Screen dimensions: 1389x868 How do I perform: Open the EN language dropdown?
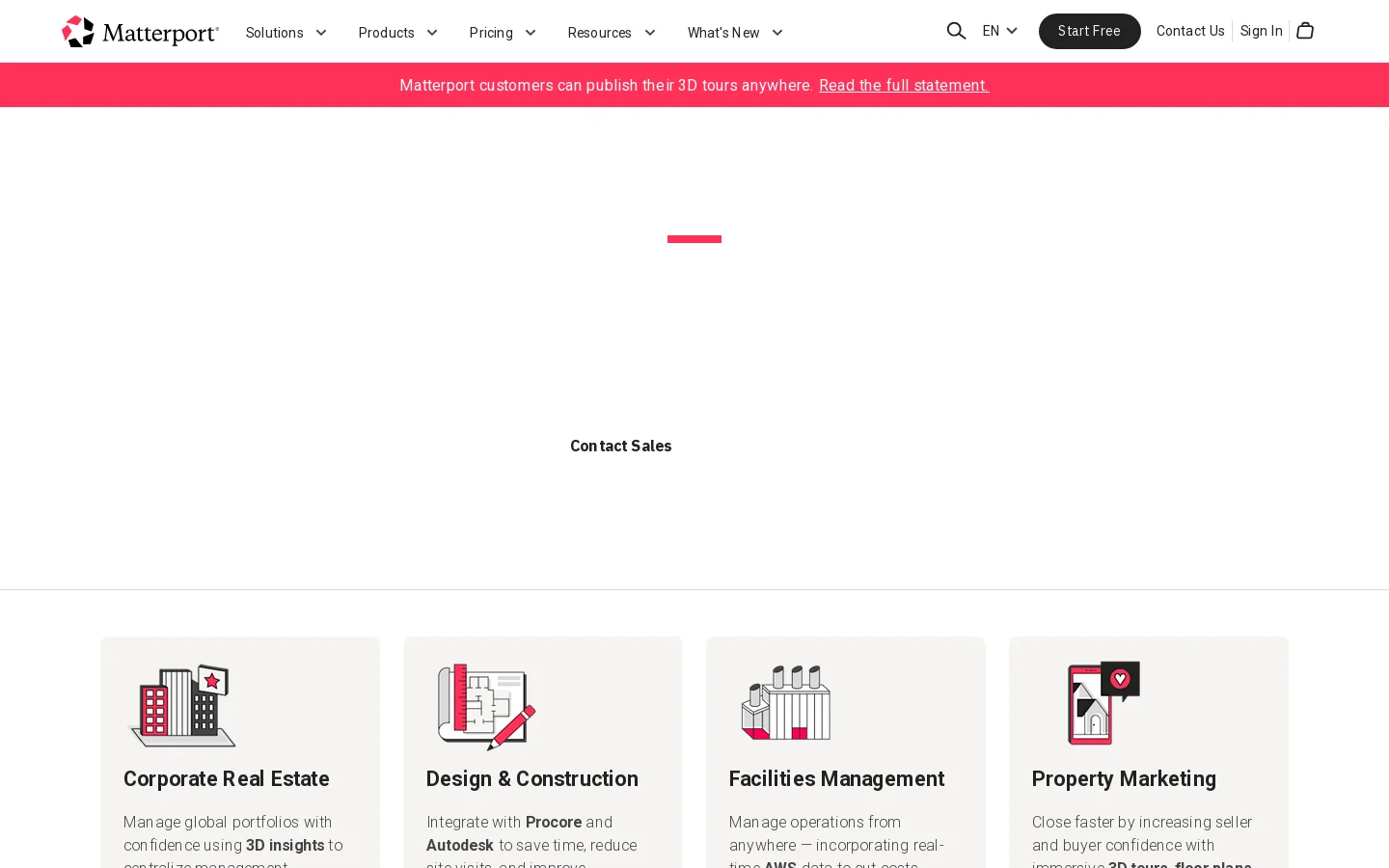(x=1000, y=31)
